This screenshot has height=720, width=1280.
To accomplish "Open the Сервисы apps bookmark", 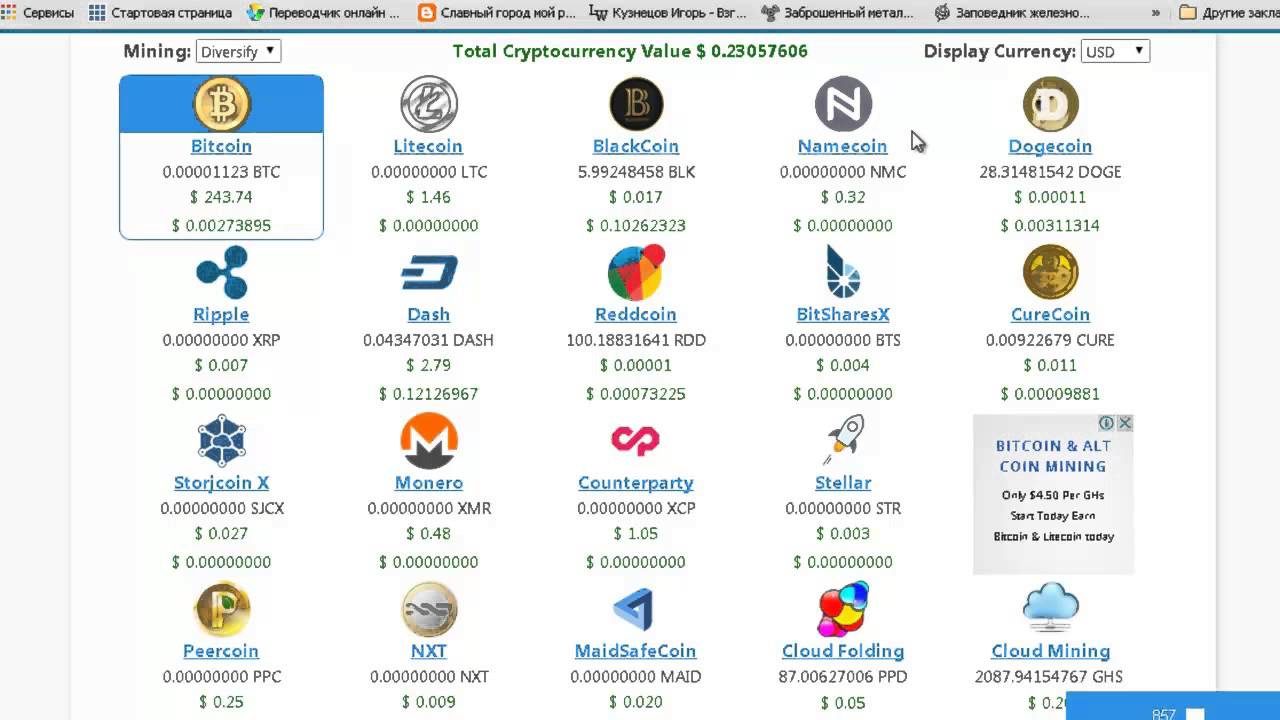I will [39, 13].
